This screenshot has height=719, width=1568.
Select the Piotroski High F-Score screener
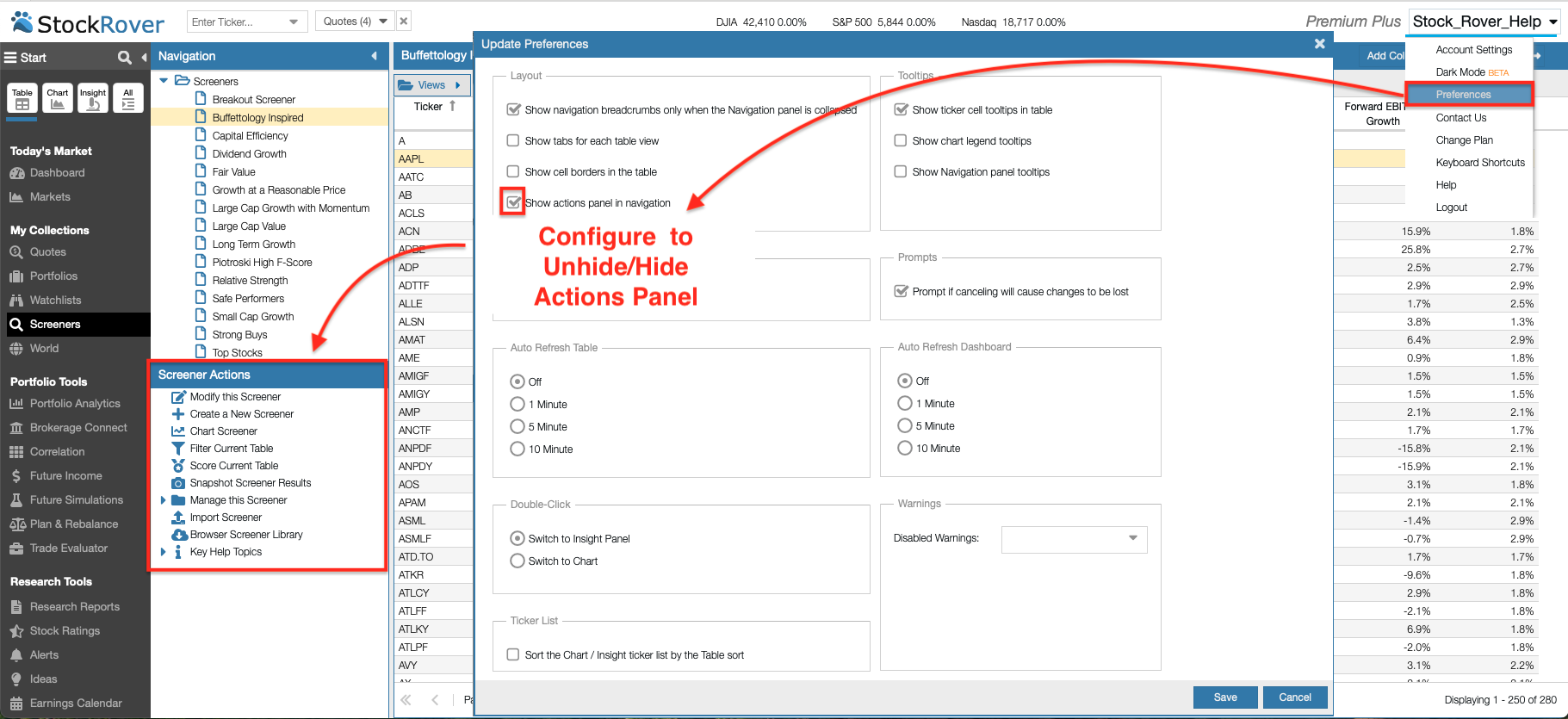coord(262,263)
